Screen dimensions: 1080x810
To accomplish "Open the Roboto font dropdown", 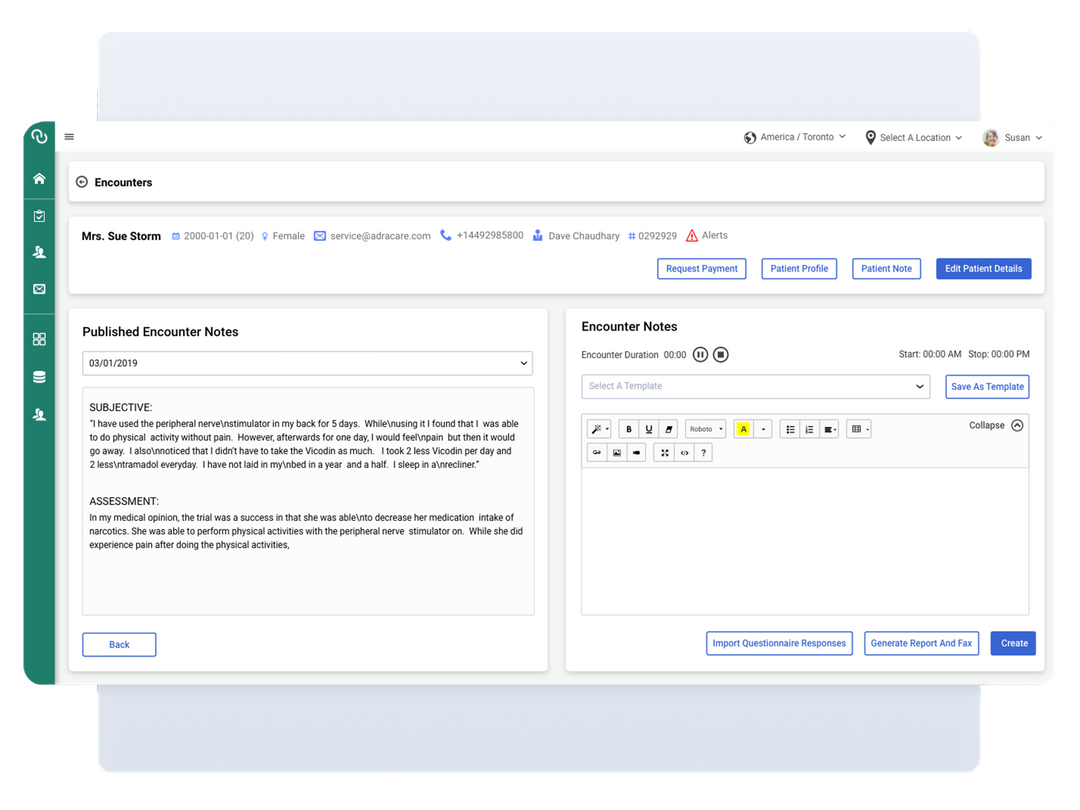I will click(705, 428).
